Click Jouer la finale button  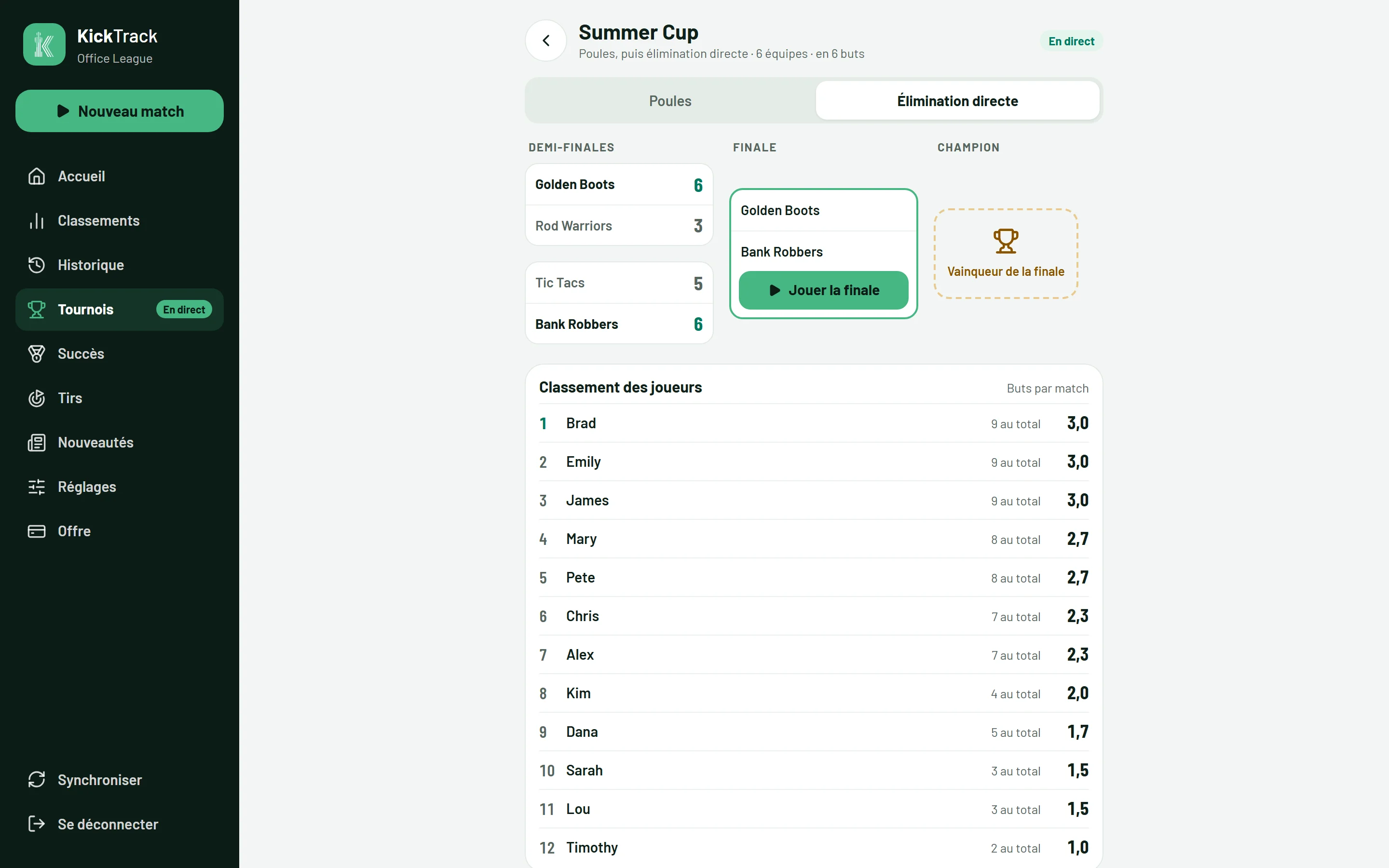coord(823,290)
